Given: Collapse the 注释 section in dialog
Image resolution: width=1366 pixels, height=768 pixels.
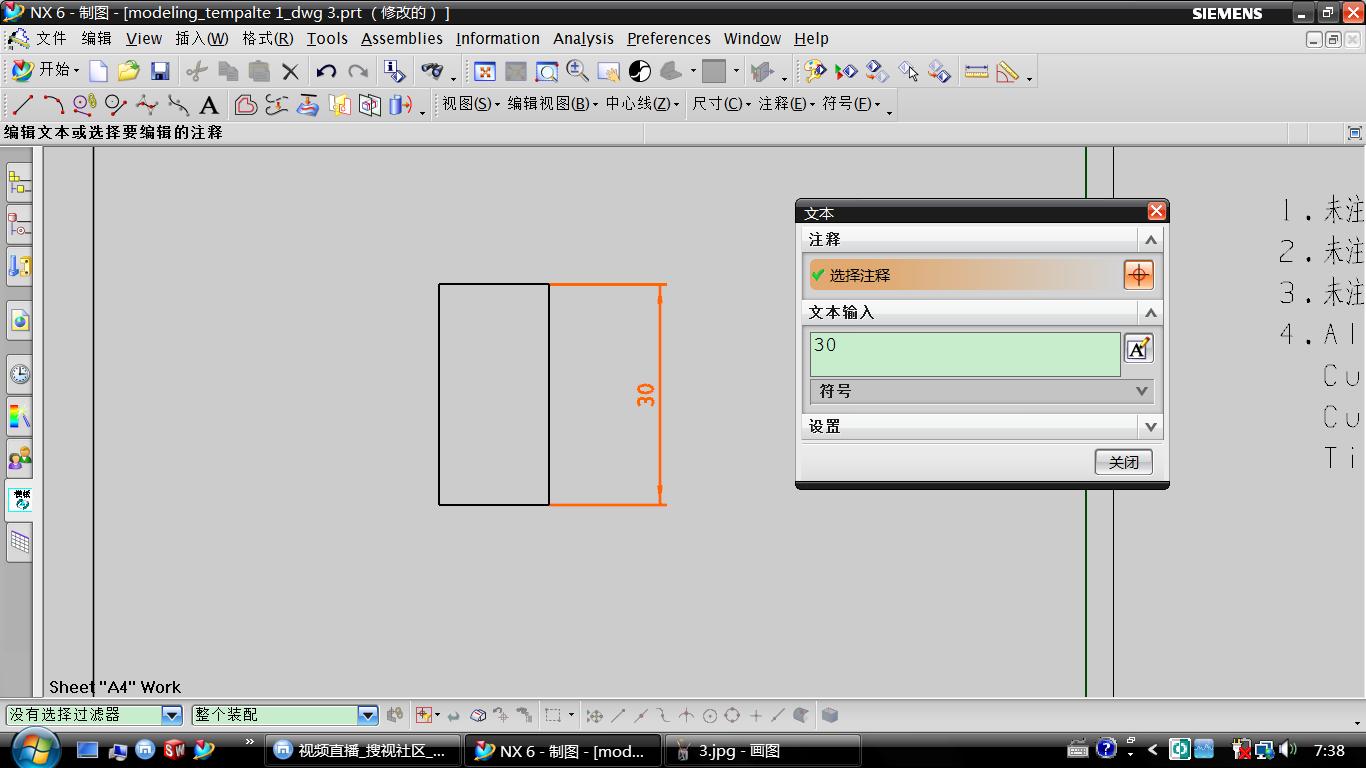Looking at the screenshot, I should 1151,240.
